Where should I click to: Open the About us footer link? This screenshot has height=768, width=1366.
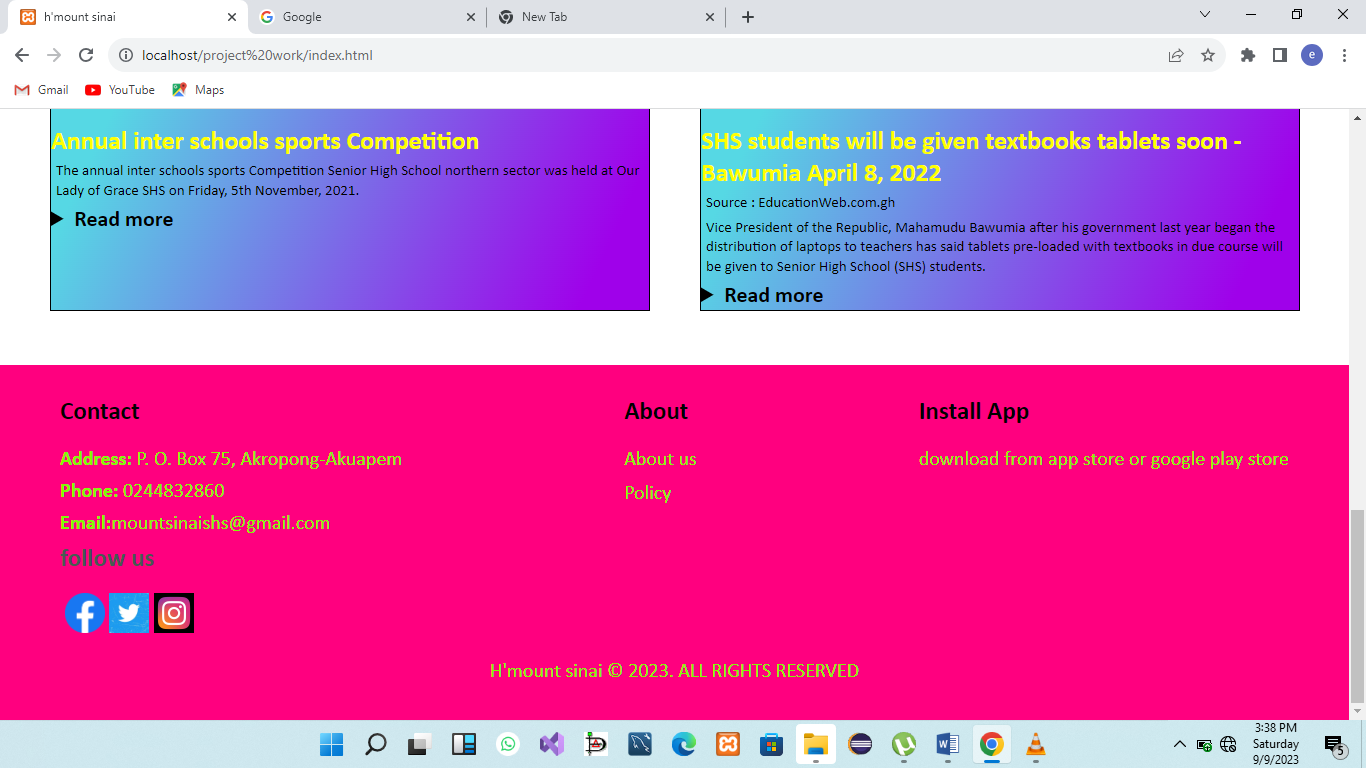[660, 459]
